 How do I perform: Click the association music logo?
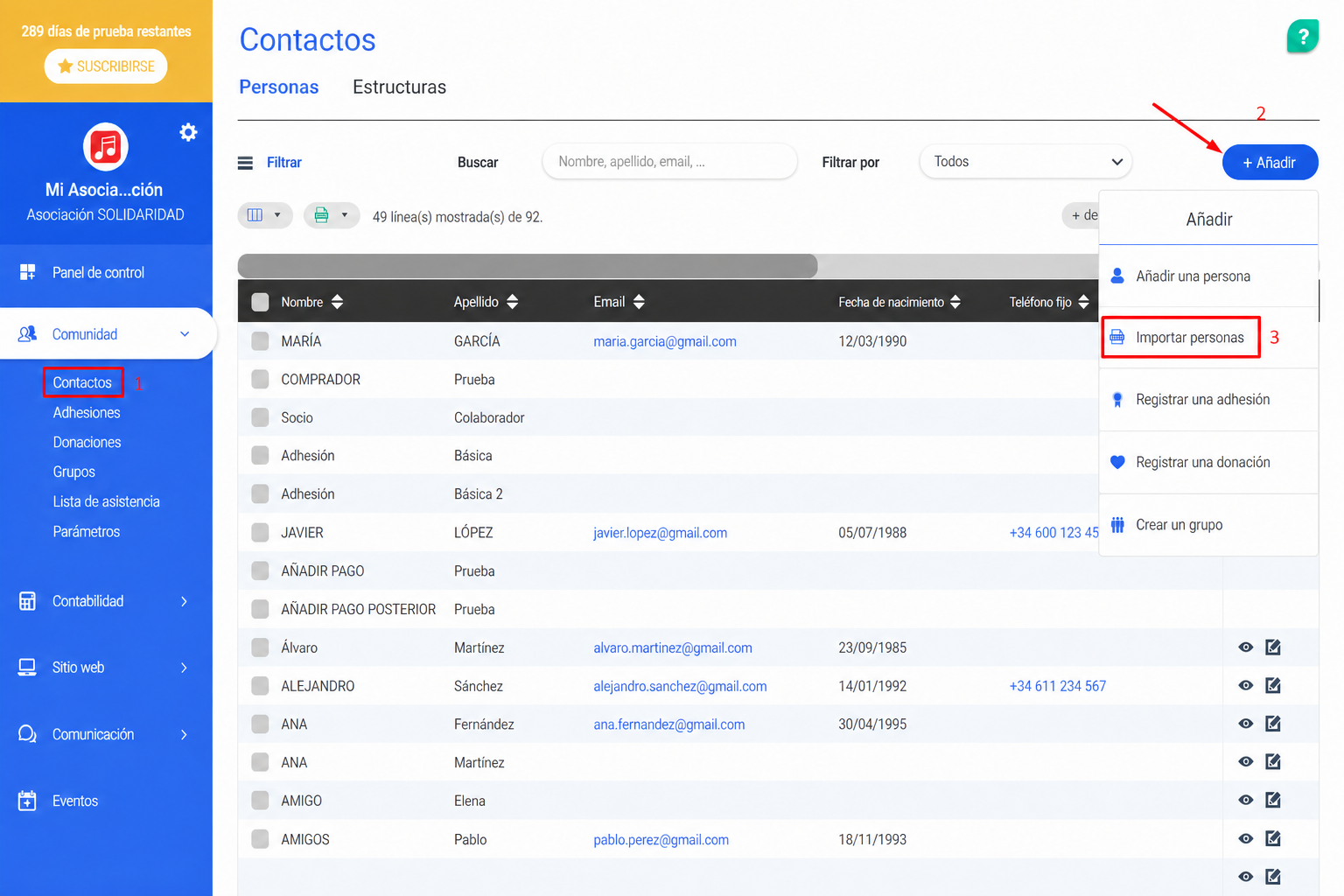click(106, 146)
